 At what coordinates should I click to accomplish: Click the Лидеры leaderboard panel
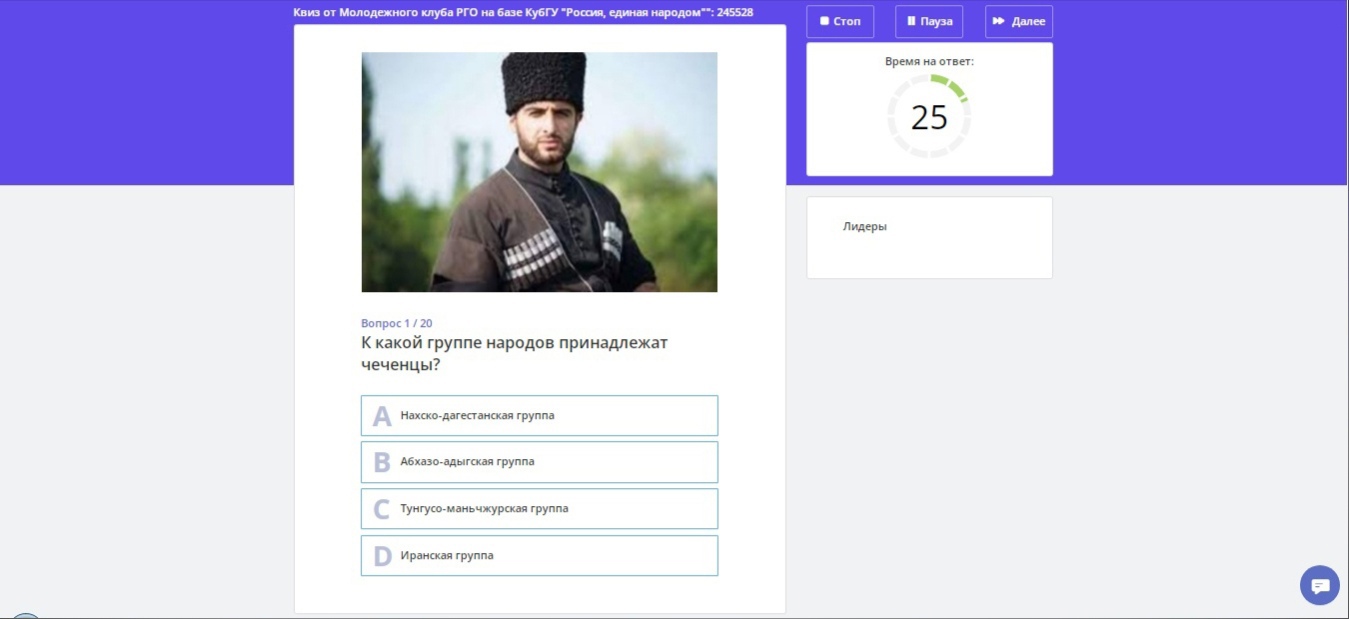pos(929,237)
